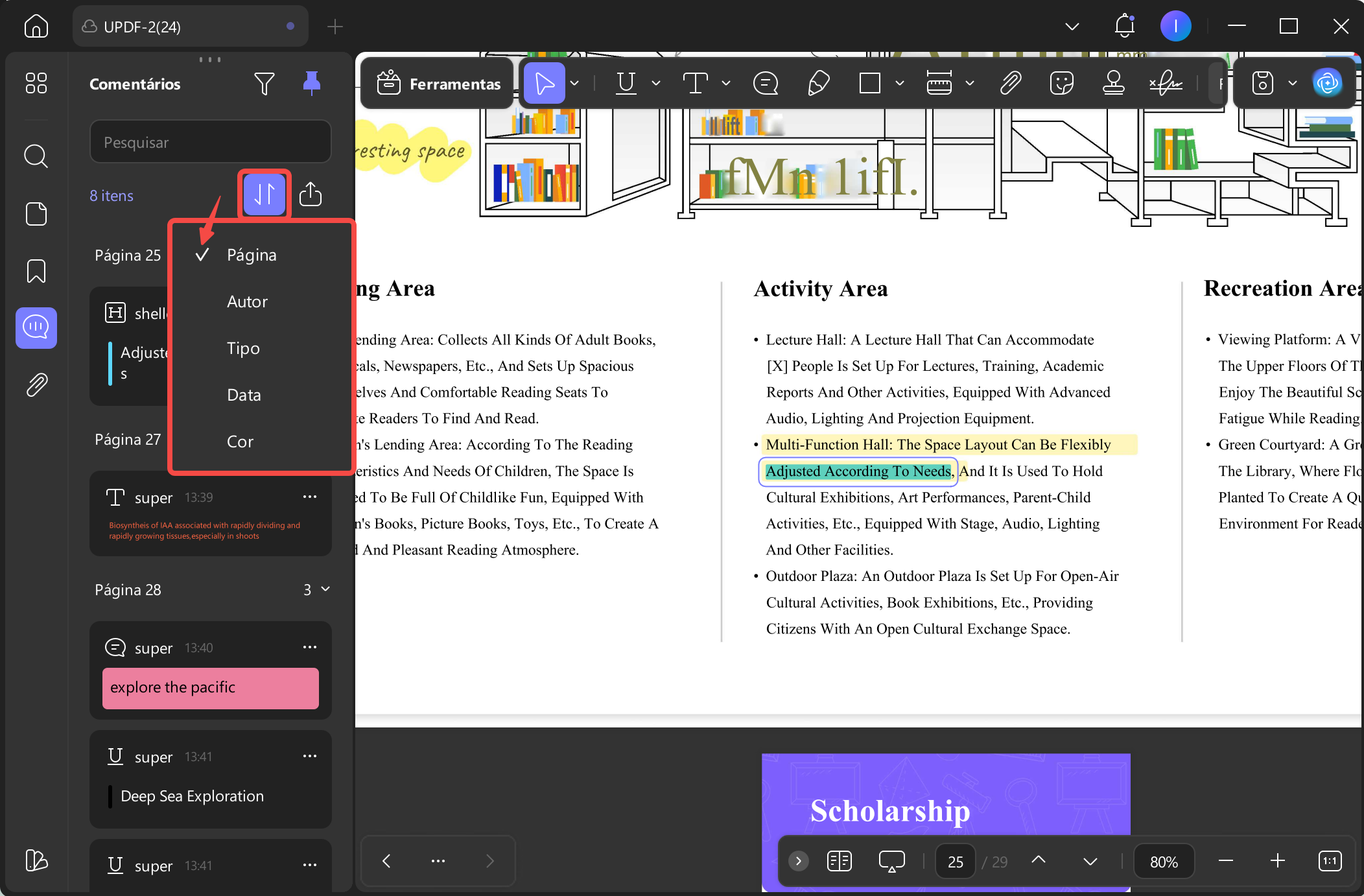Open the tab list dropdown chevron
Screen dimensions: 1364x896
pyautogui.click(x=1072, y=27)
